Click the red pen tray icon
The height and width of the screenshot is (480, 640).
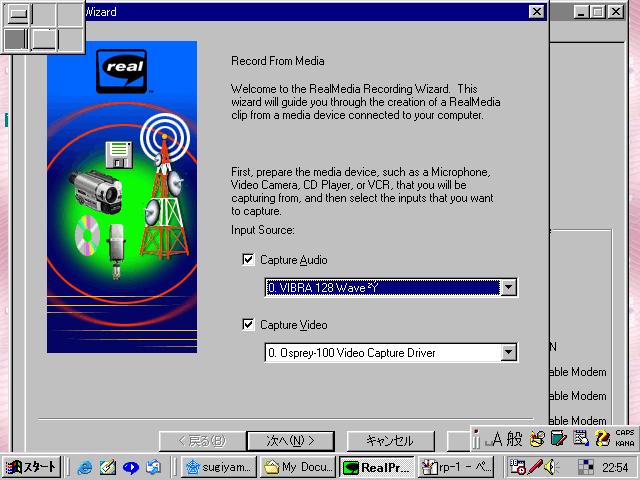click(535, 467)
